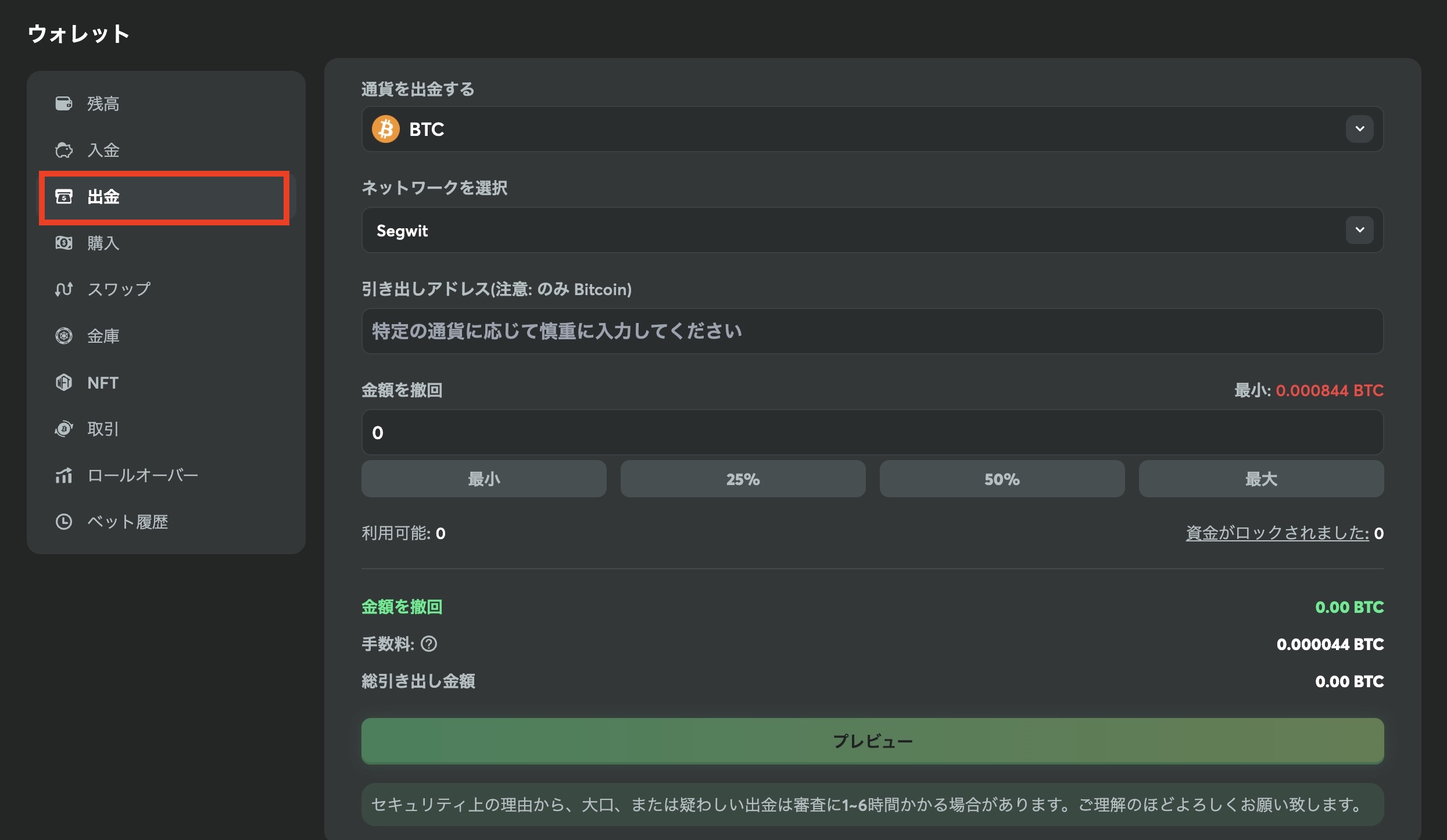
Task: Click the 最小 amount button
Action: point(483,479)
